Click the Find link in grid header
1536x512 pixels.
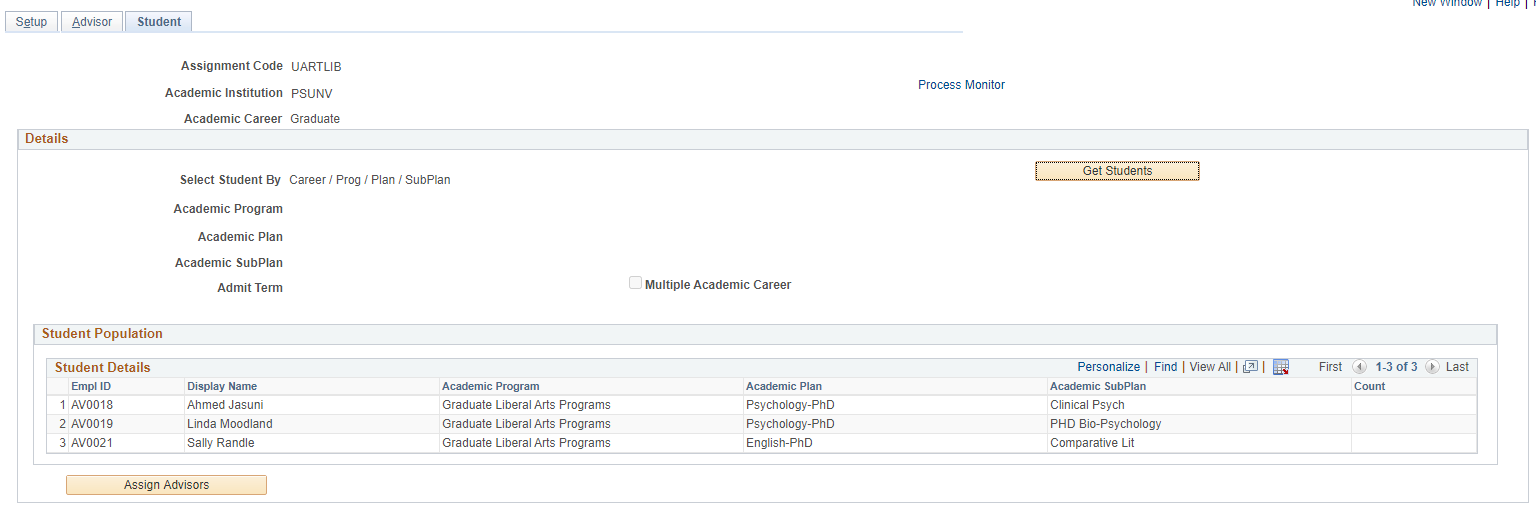[x=1165, y=367]
